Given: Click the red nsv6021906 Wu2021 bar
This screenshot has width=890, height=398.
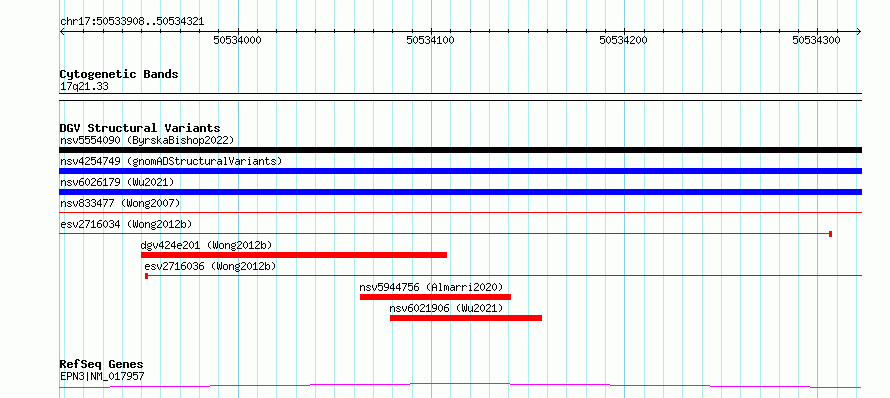Looking at the screenshot, I should pos(466,318).
